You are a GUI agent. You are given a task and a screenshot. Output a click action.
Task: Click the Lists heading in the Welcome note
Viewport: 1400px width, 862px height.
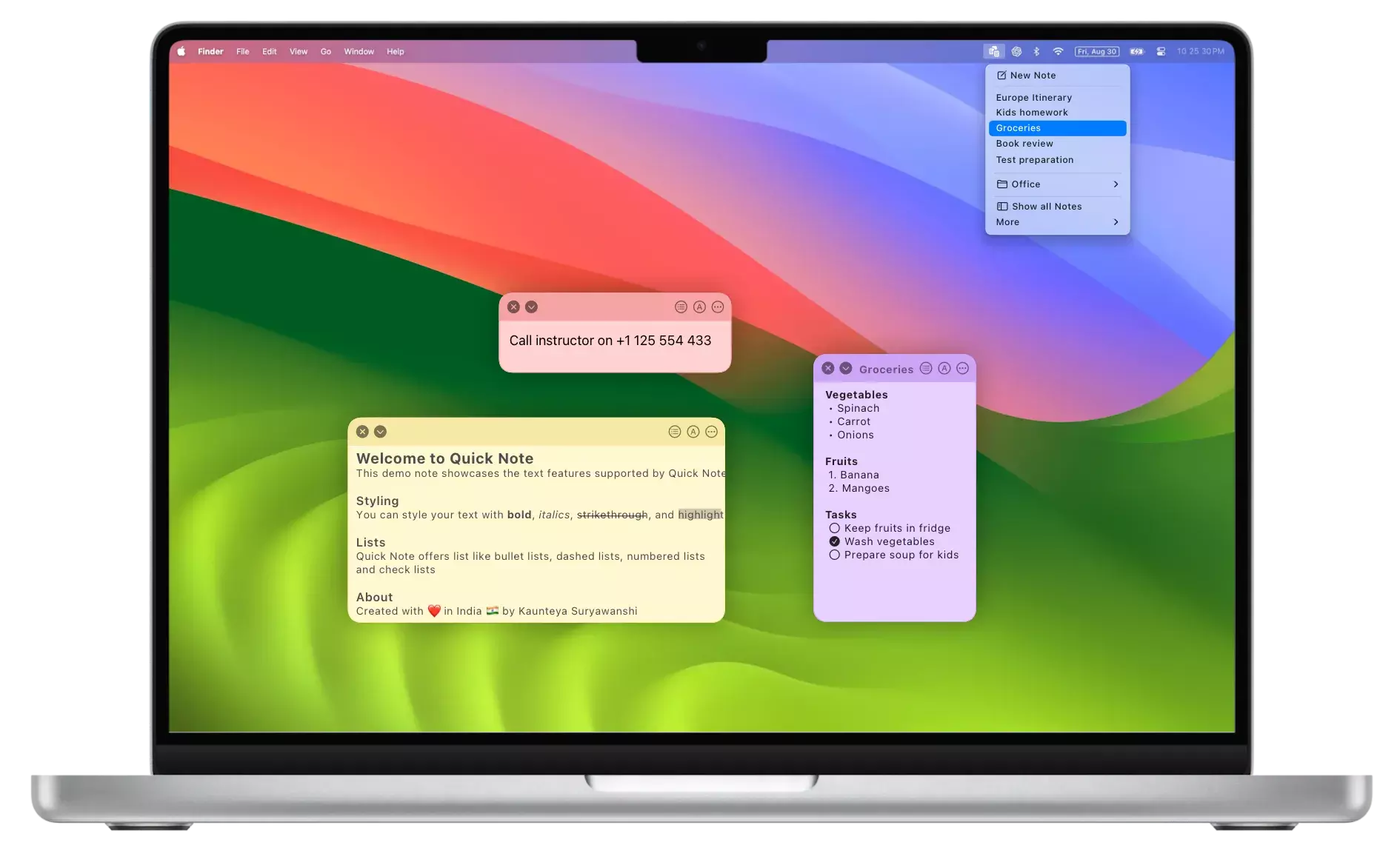point(371,543)
